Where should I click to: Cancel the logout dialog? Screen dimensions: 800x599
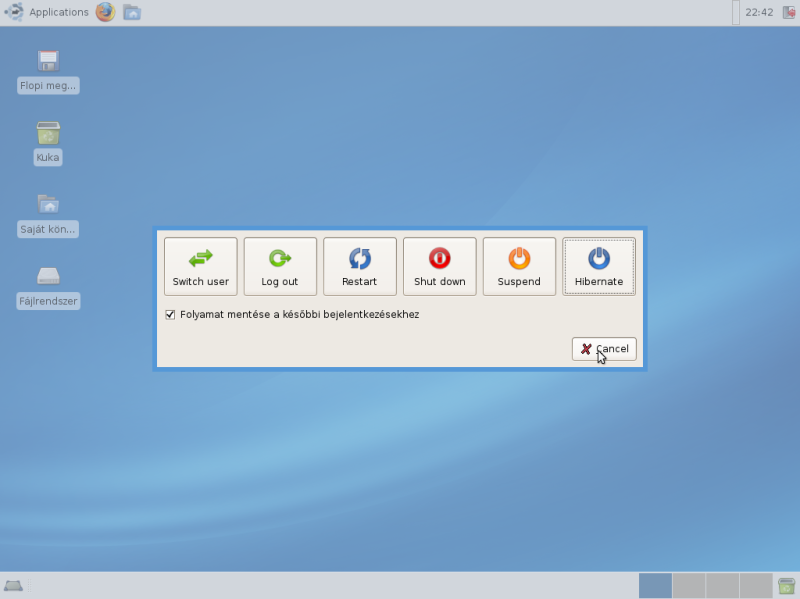(x=604, y=349)
